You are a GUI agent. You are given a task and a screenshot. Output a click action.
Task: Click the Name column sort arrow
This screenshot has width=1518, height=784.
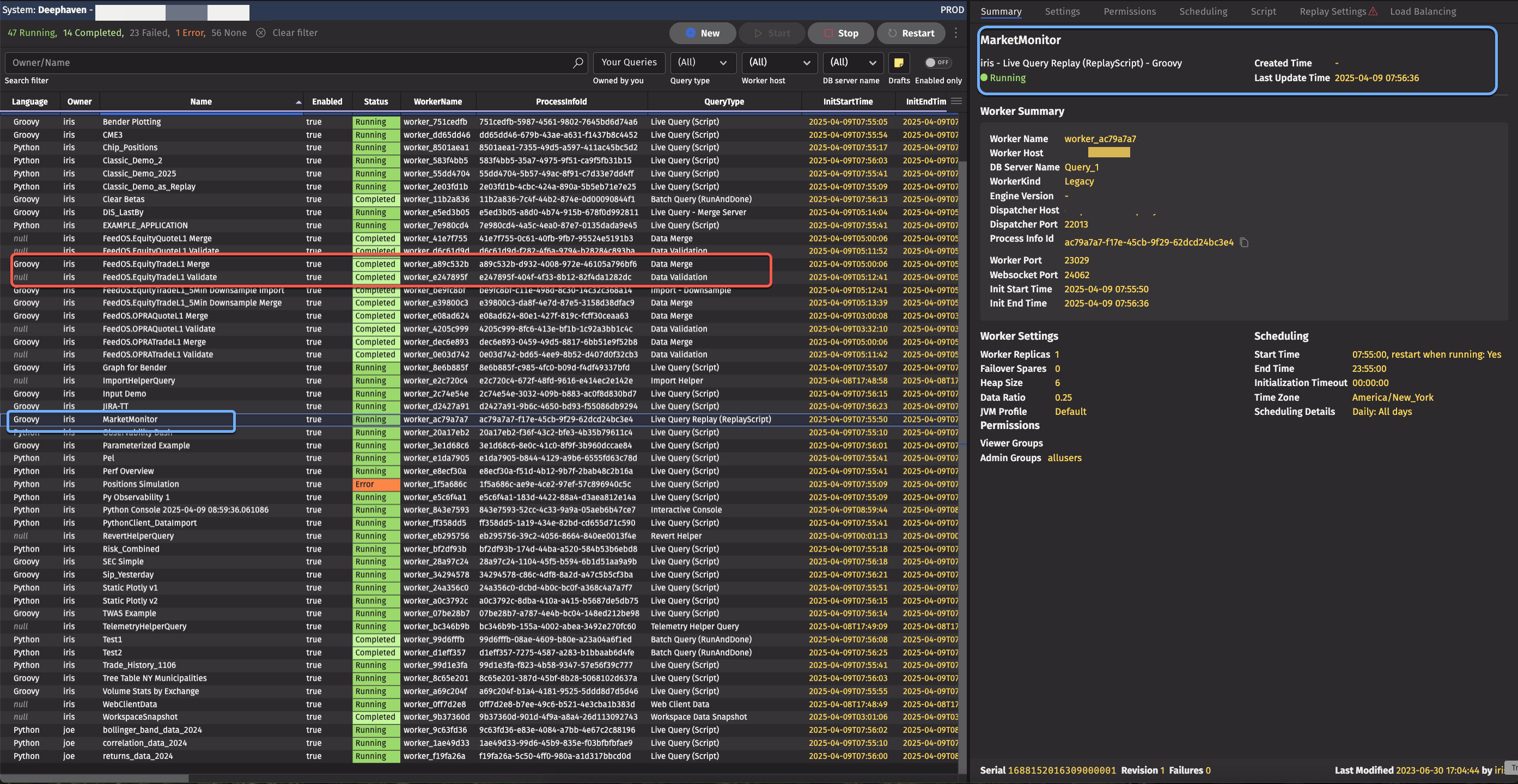298,102
